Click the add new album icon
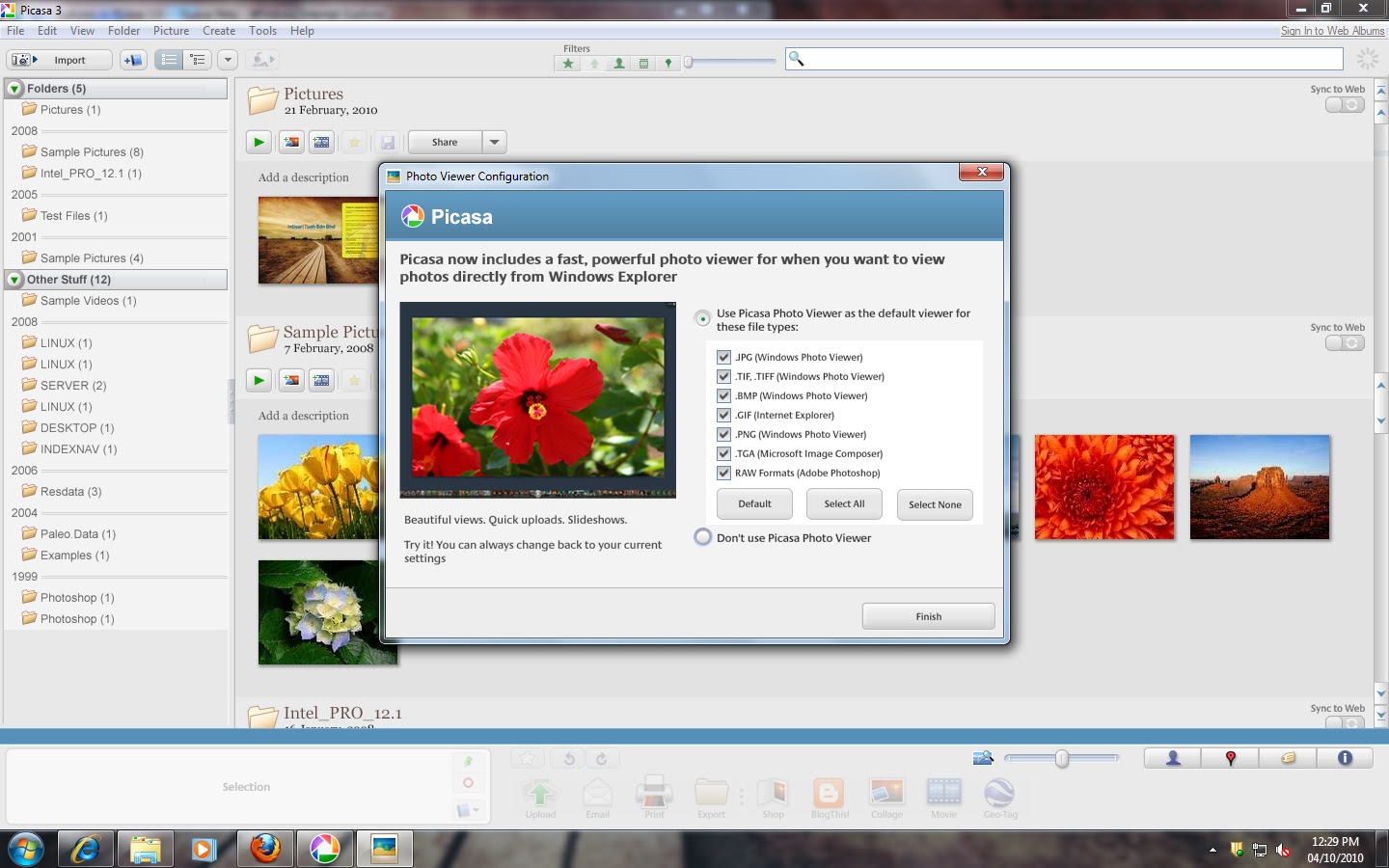The image size is (1389, 868). pos(133,60)
